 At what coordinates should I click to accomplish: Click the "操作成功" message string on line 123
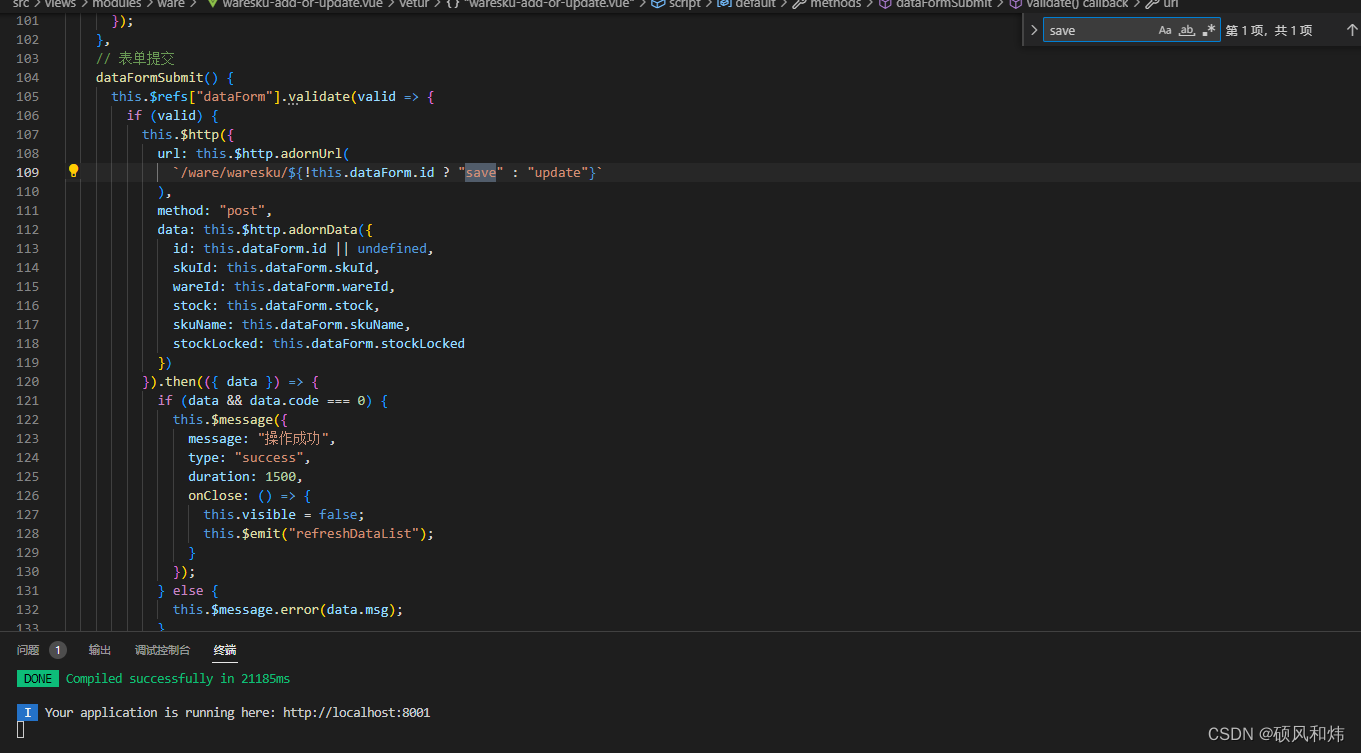(293, 438)
